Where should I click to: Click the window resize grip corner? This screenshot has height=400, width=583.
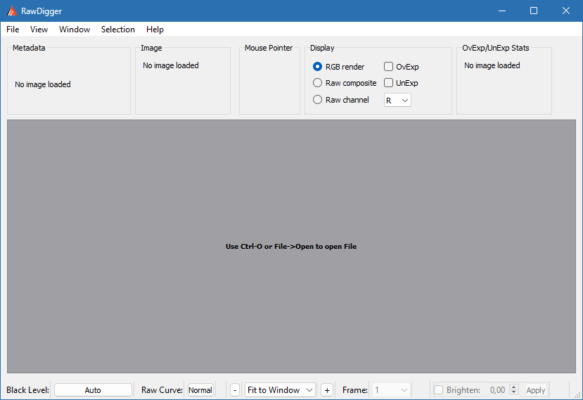578,395
